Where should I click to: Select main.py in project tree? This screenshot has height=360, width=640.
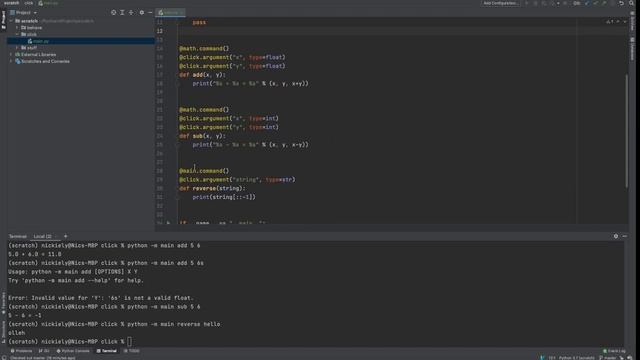(x=81, y=41)
